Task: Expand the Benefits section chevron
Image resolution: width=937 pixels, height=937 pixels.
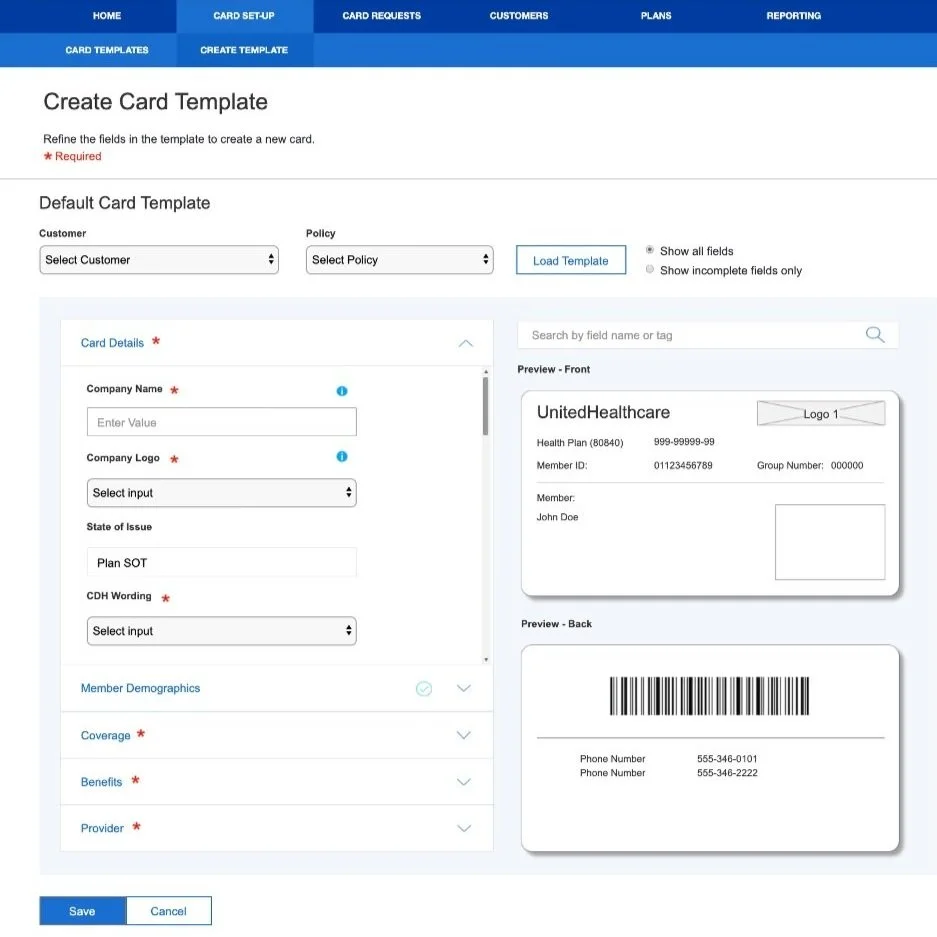Action: click(464, 782)
